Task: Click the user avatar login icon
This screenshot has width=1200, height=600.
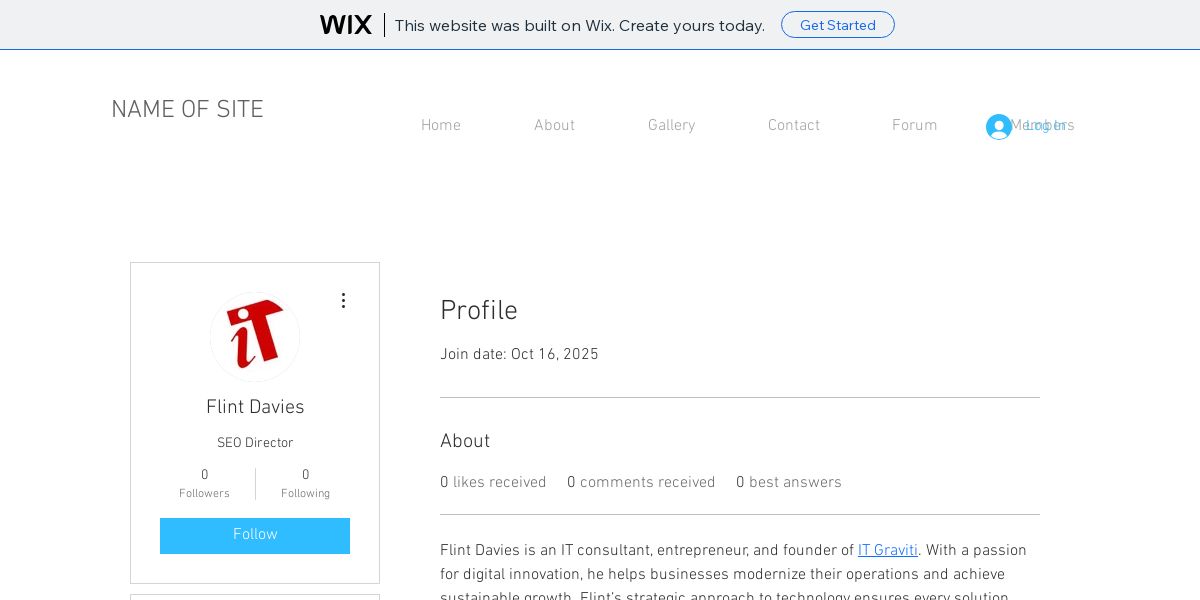Action: 998,127
